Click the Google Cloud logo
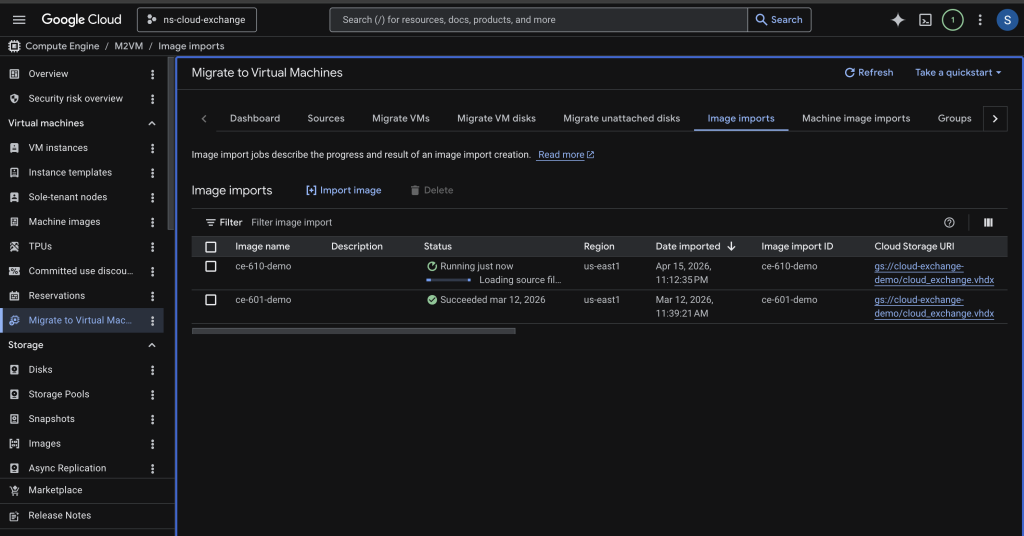Screen dimensions: 1024x536 pos(81,20)
